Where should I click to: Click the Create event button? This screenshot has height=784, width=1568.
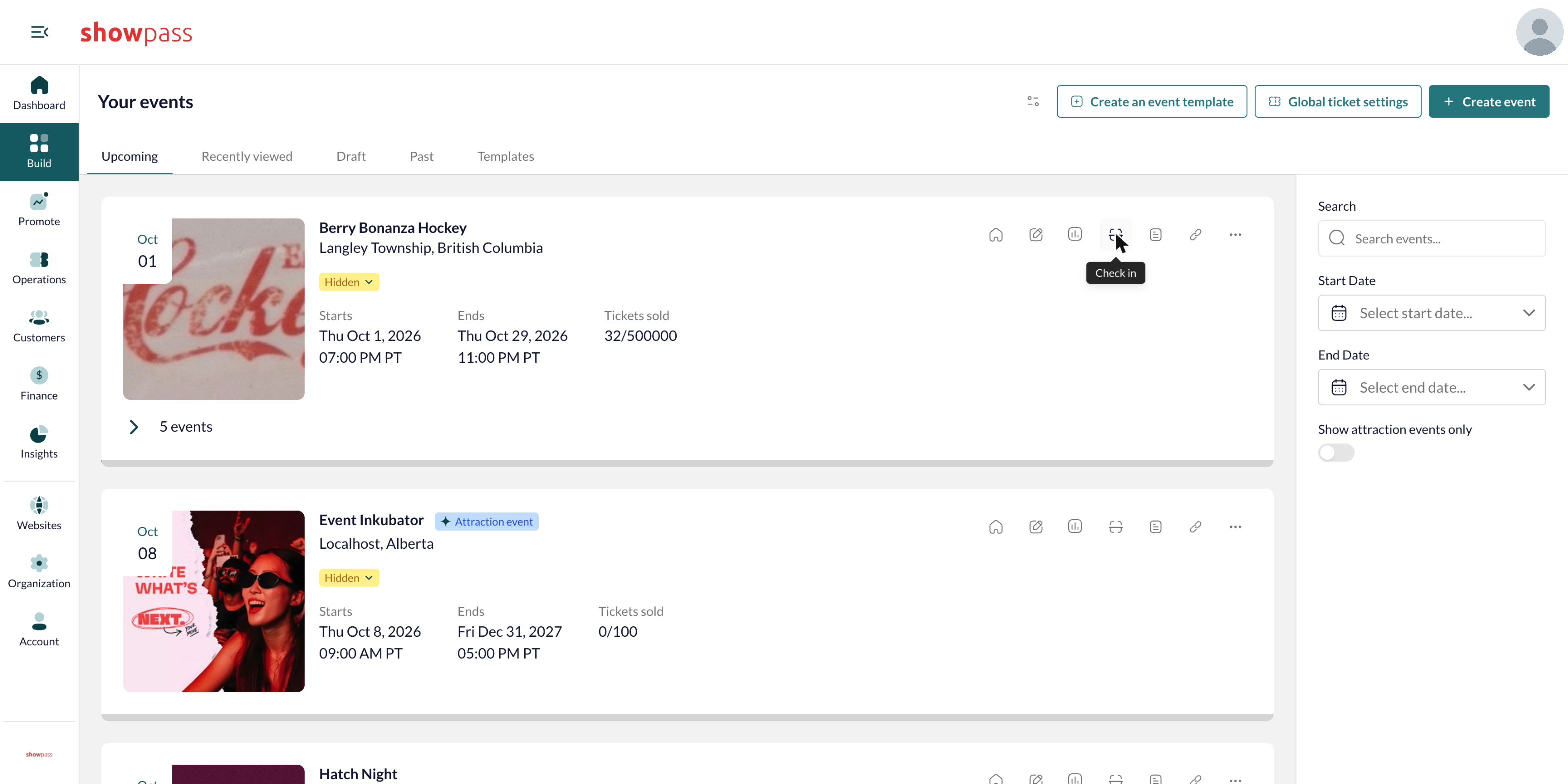pos(1489,101)
